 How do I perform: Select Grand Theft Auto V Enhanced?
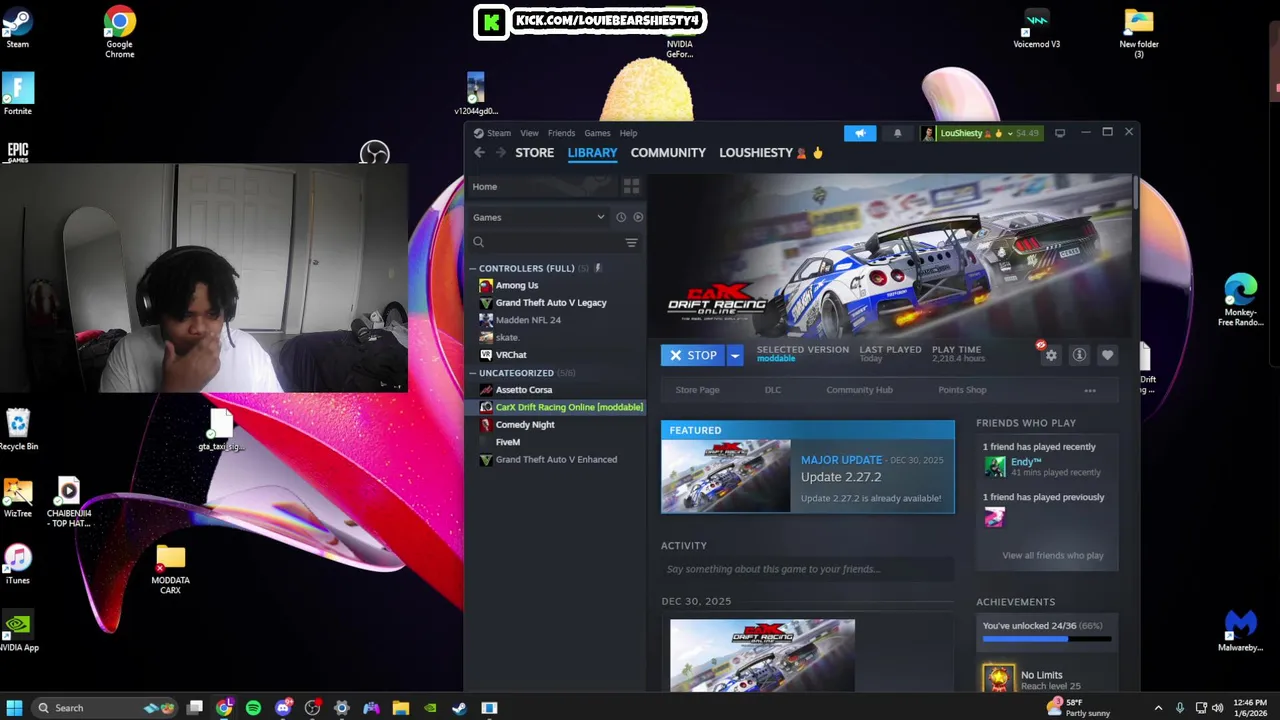click(x=556, y=460)
